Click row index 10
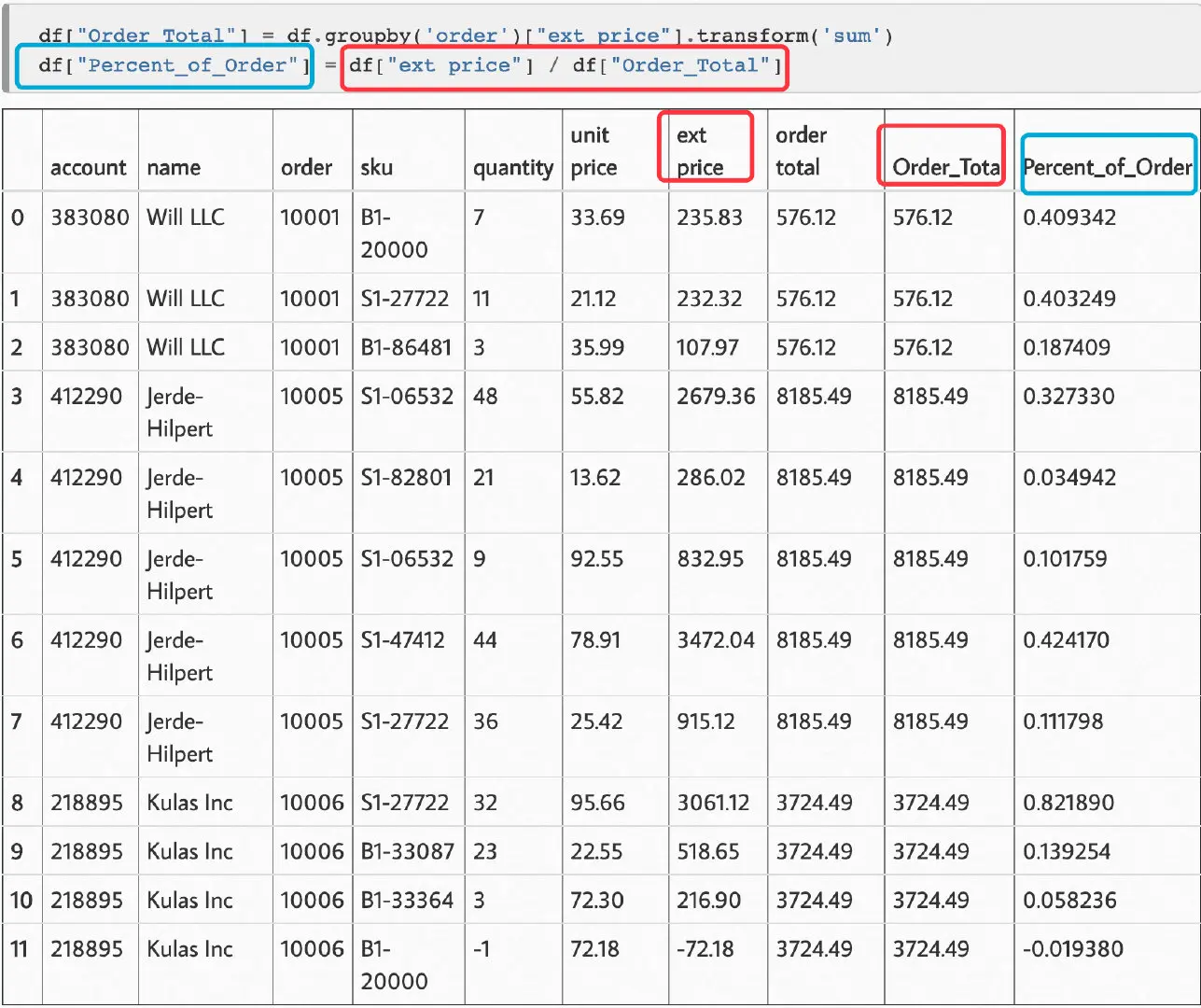This screenshot has width=1201, height=1008. point(21,900)
